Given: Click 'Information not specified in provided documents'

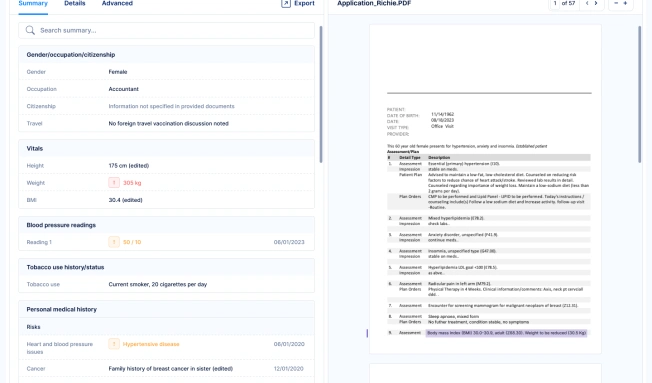Looking at the screenshot, I should 171,106.
